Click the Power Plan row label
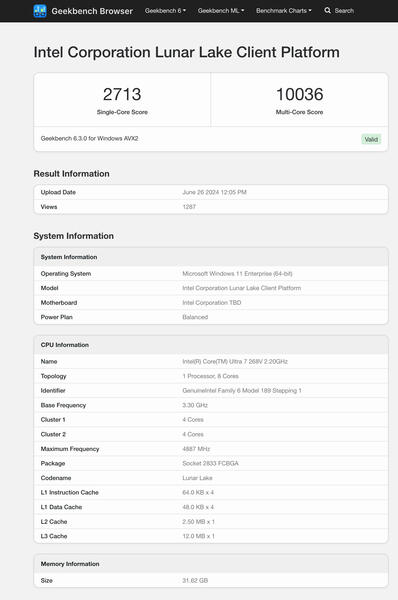 point(56,317)
